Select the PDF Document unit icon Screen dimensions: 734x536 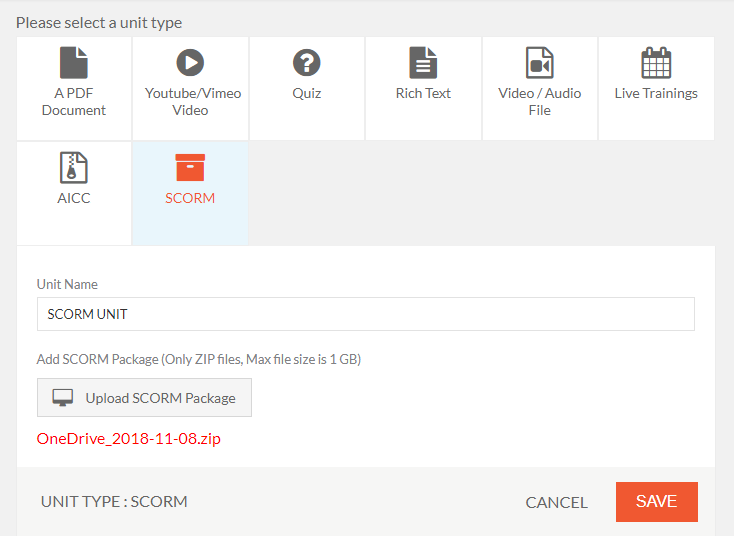coord(73,62)
